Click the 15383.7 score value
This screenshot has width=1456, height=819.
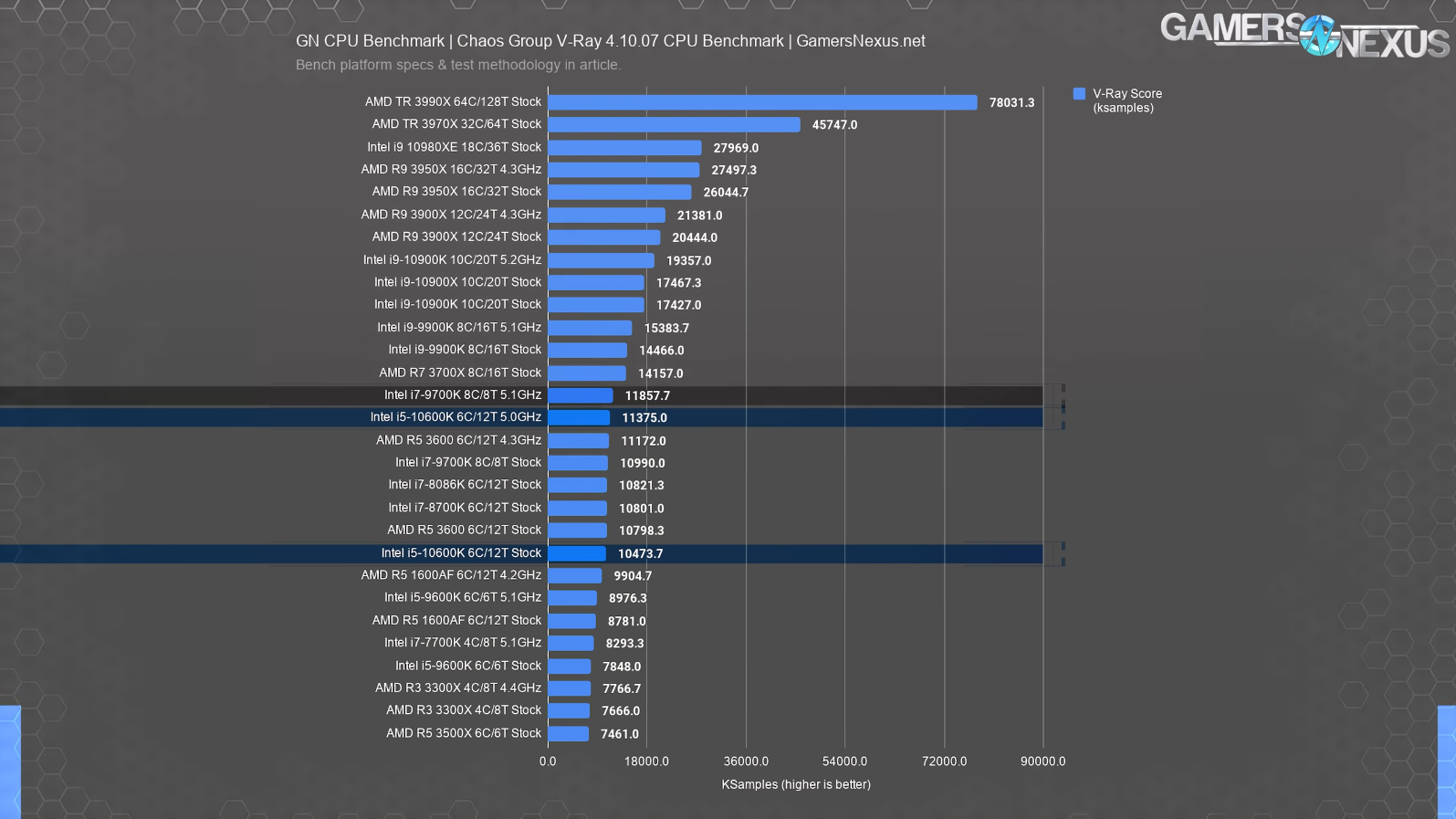click(x=666, y=328)
